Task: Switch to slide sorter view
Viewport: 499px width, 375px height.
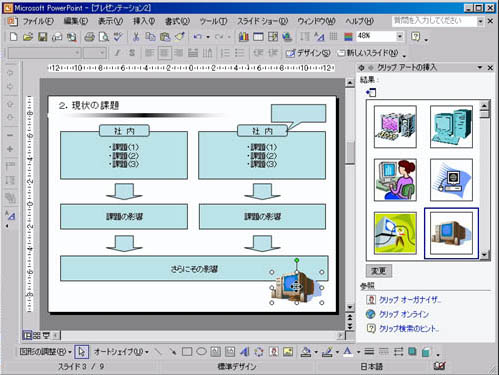Action: [37, 335]
